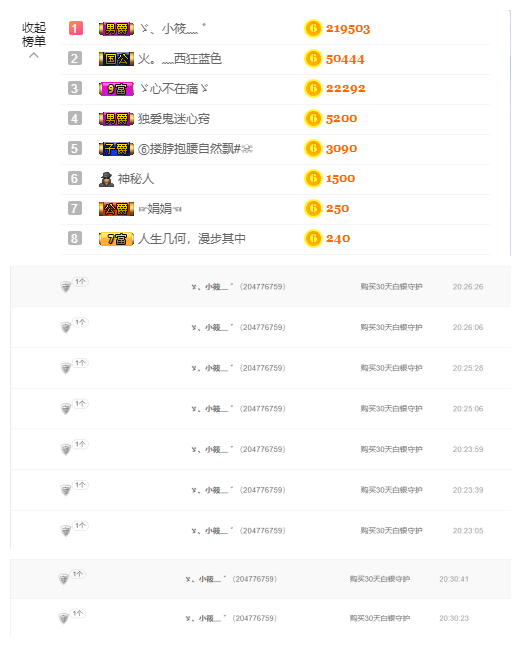Click 国公 title badge beside 火。西狂蓝色
Viewport: 521px width, 647px height.
click(116, 59)
